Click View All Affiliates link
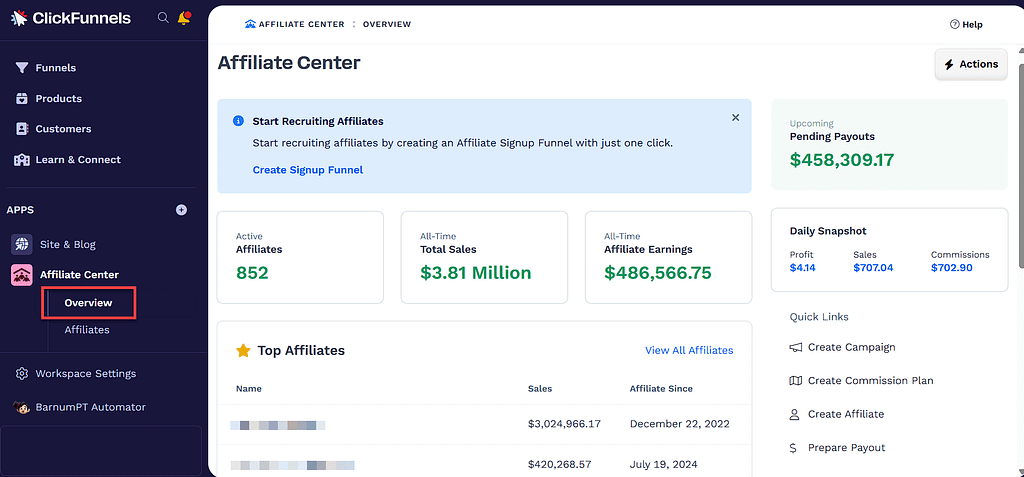The image size is (1024, 477). 689,350
